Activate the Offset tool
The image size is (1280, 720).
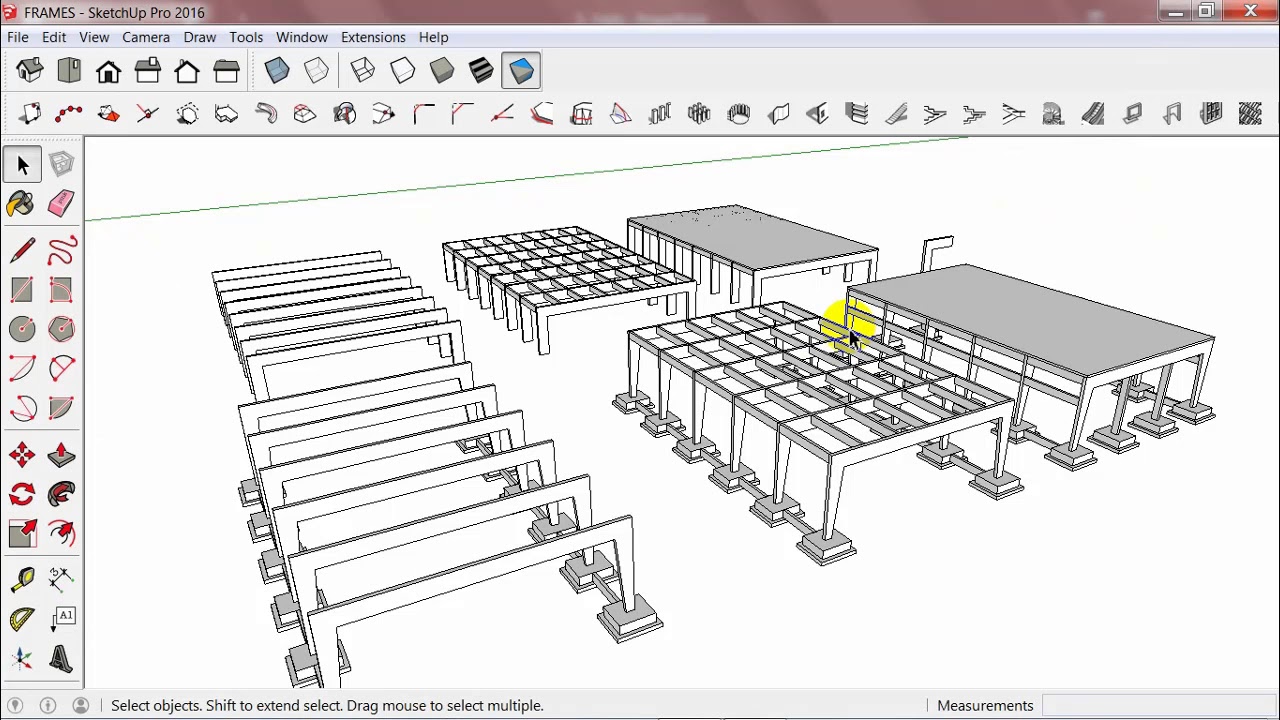click(x=61, y=534)
